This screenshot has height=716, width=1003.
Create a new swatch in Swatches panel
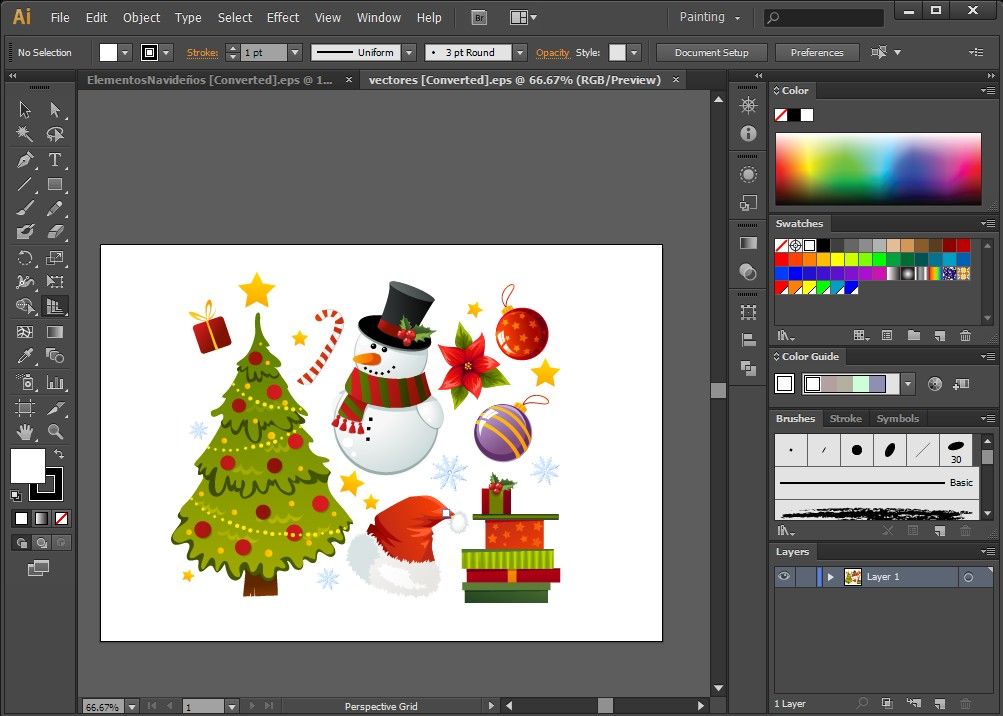939,335
